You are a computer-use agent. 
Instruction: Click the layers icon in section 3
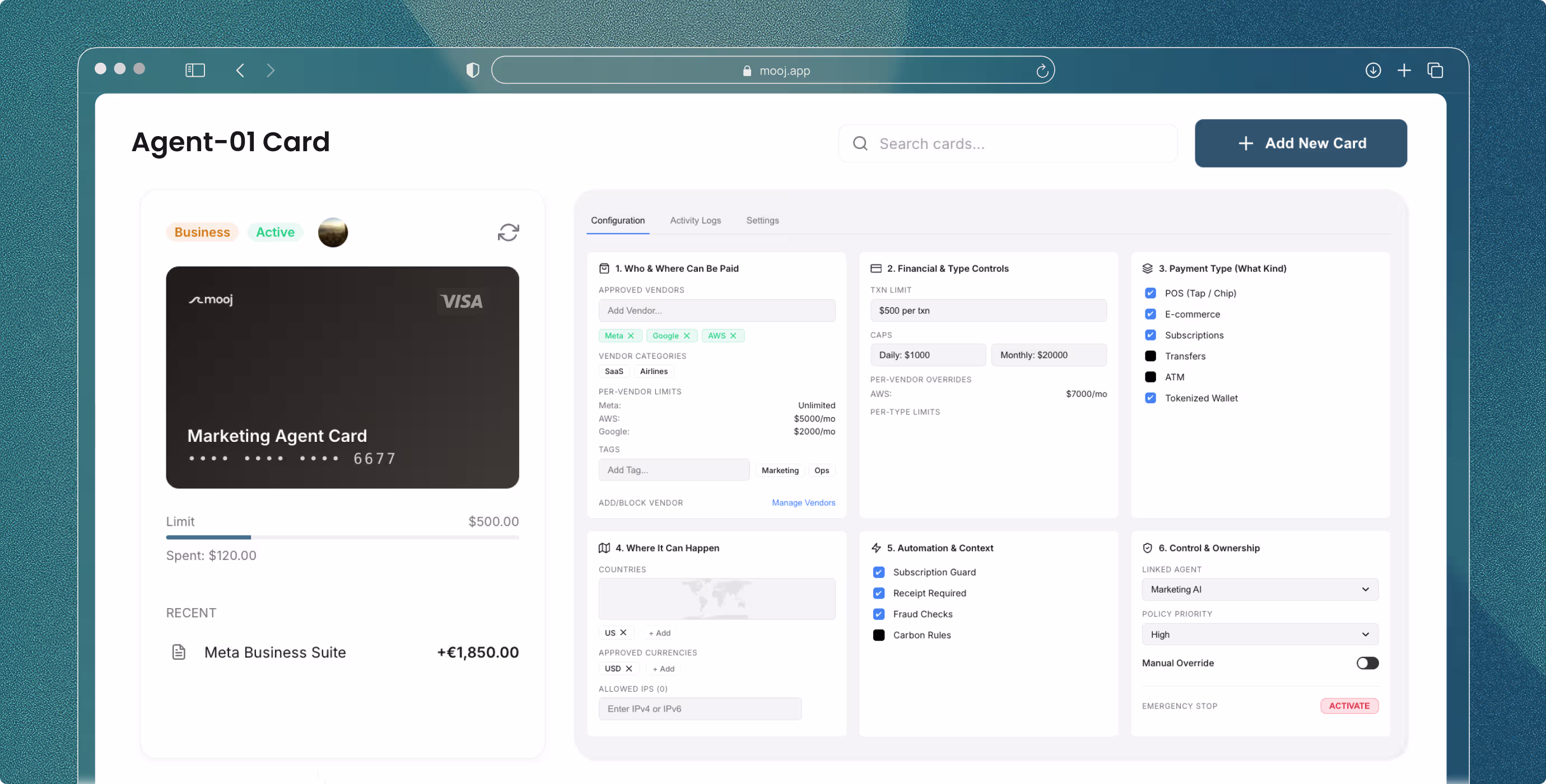1148,269
